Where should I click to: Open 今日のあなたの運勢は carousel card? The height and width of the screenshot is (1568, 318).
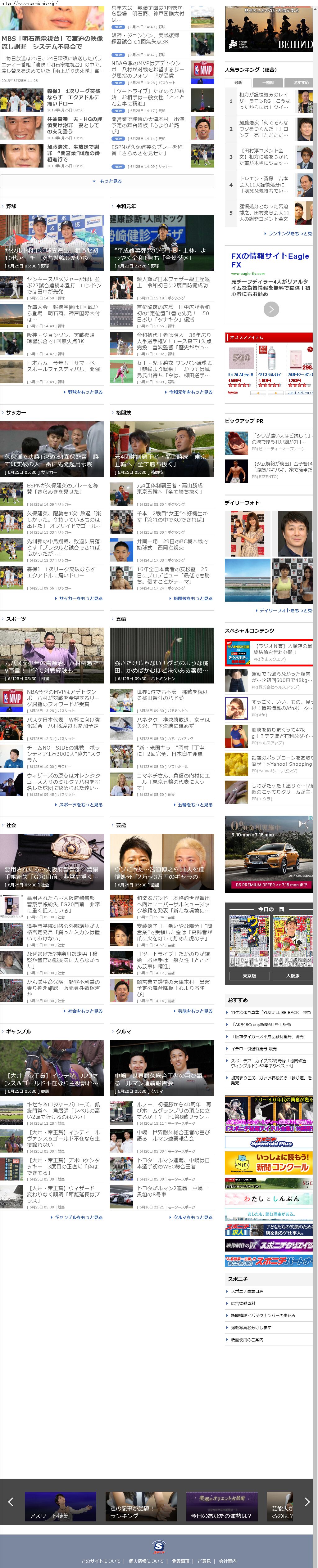tap(222, 1507)
